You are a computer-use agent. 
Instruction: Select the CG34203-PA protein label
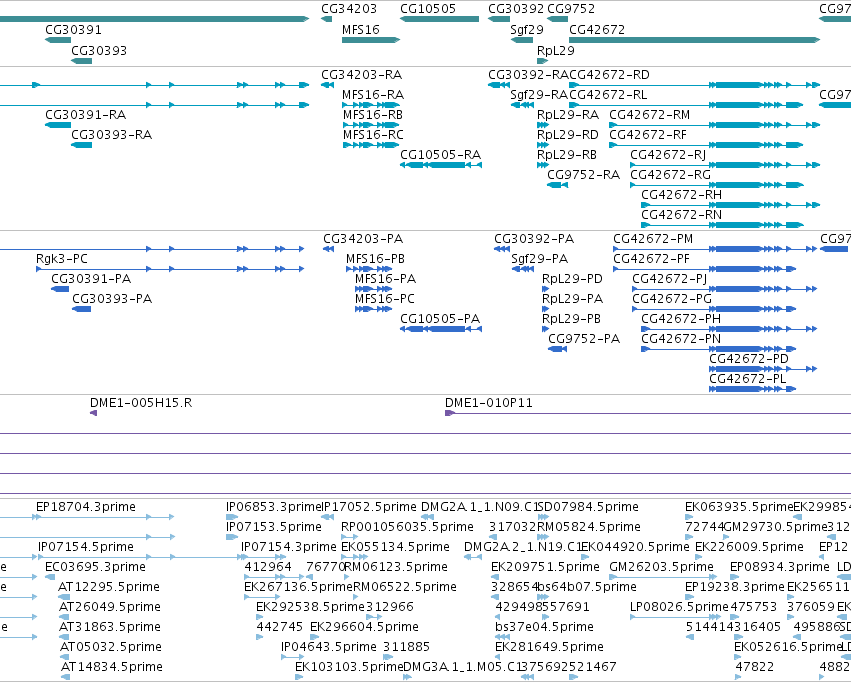point(363,239)
